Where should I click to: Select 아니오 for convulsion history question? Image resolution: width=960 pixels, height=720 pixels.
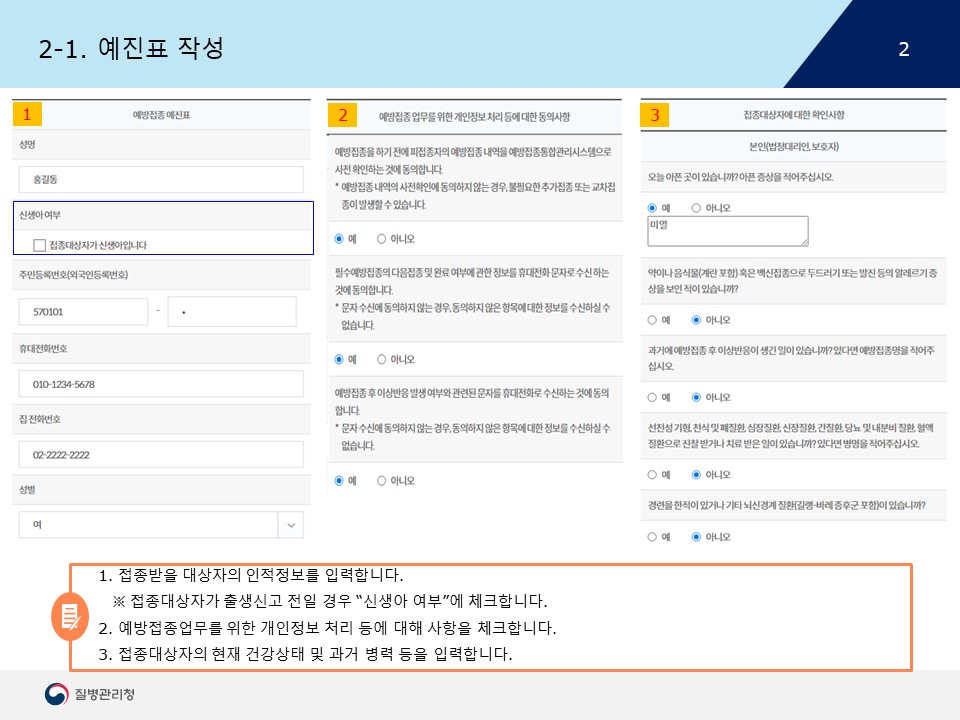tap(697, 537)
